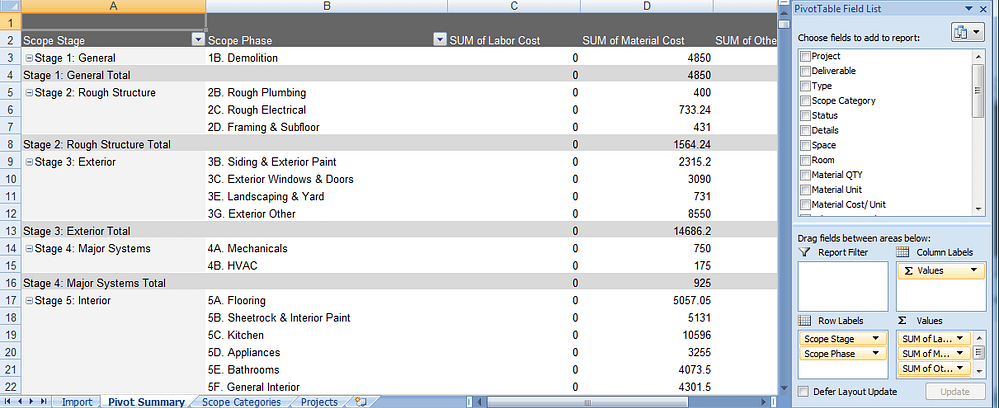Viewport: 999px width, 408px height.
Task: Click the Update button
Action: pyautogui.click(x=954, y=391)
